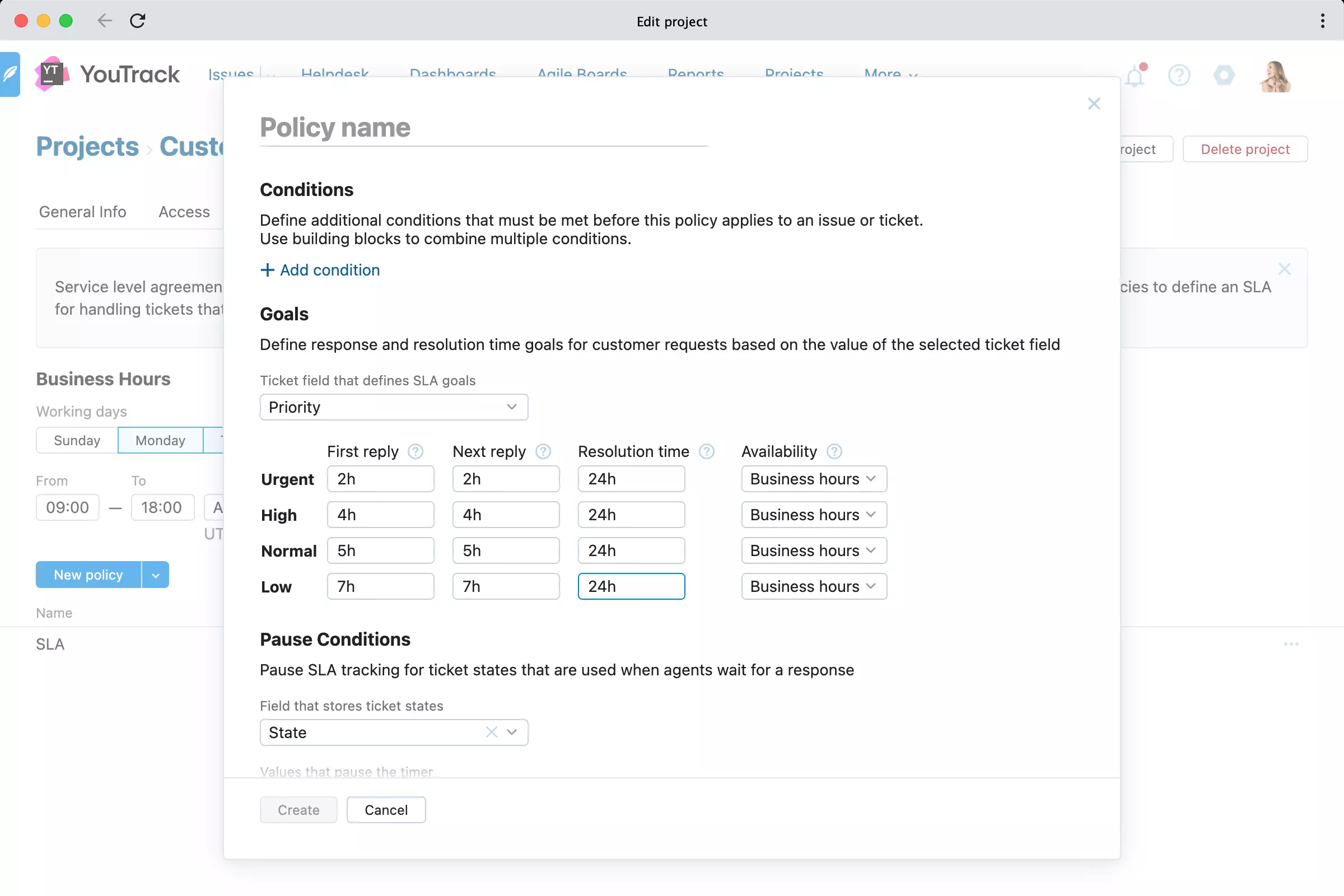
Task: Click the First reply help icon
Action: 415,451
